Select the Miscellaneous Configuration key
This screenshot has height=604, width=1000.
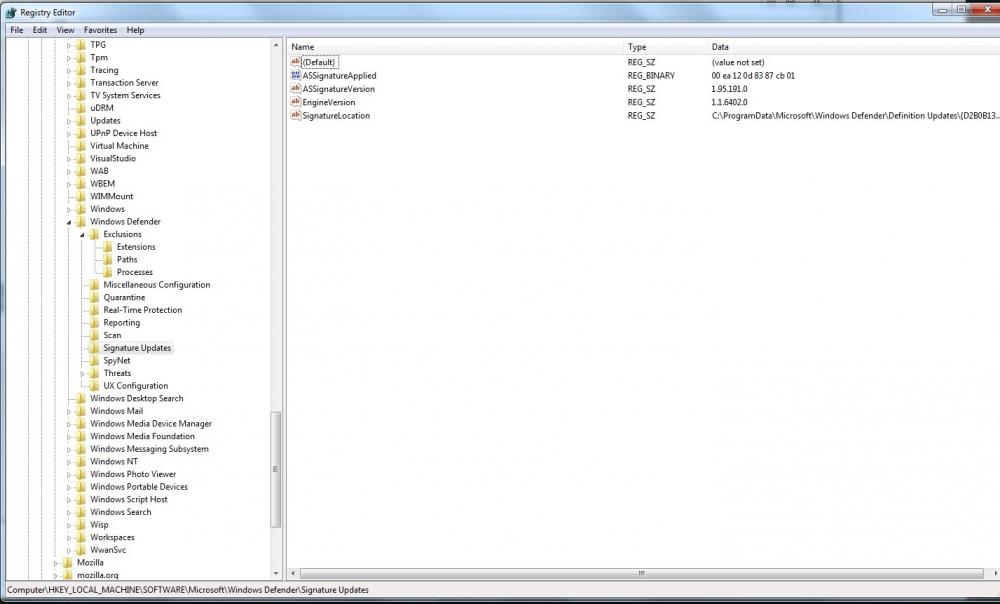pos(156,284)
